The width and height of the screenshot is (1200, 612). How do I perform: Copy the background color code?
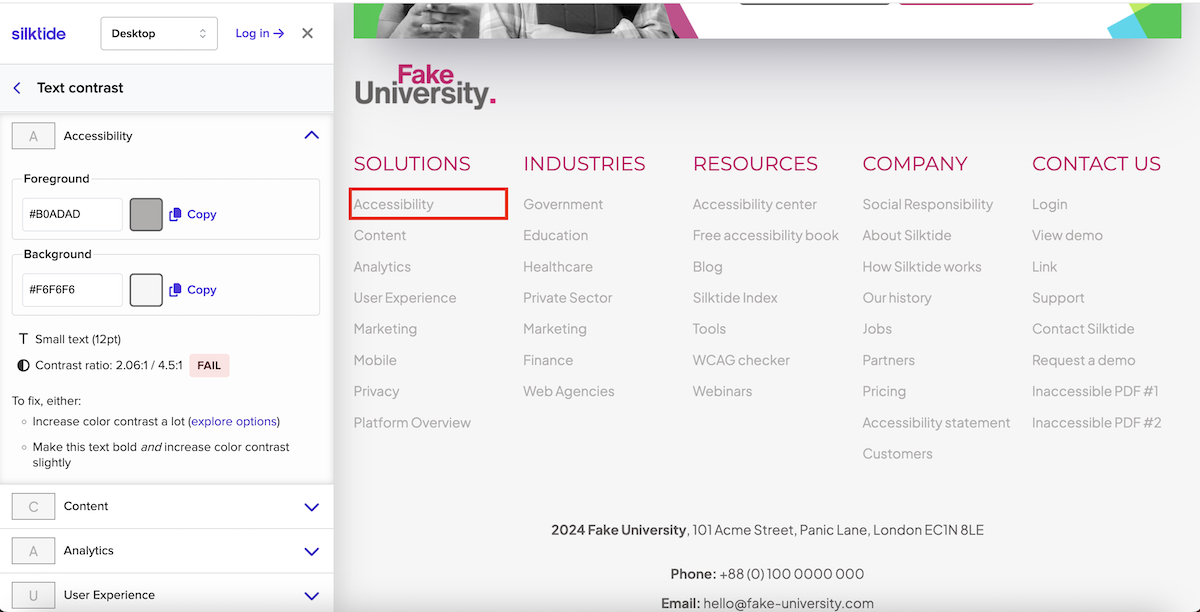coord(191,290)
